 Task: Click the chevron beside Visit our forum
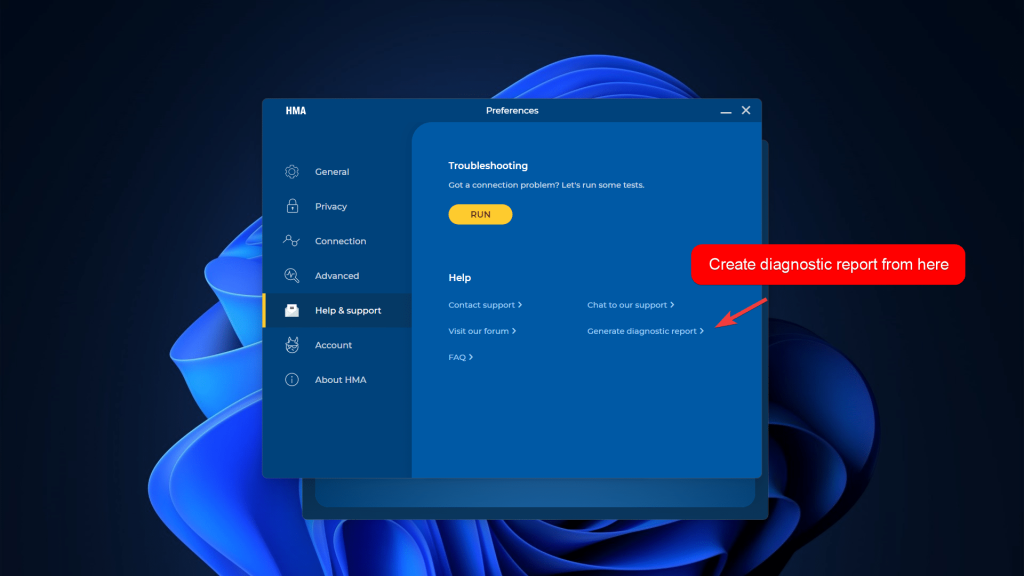pos(514,331)
